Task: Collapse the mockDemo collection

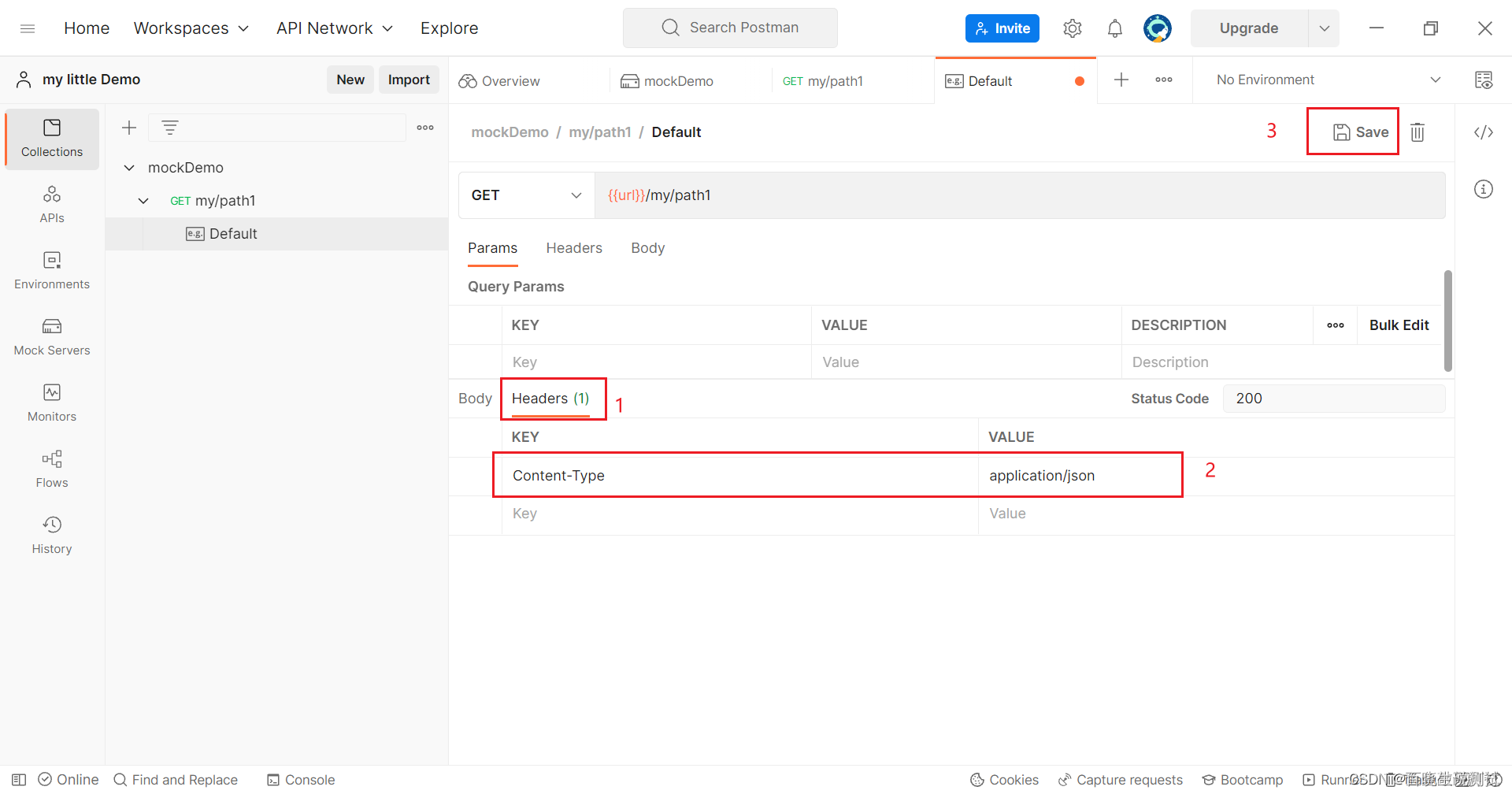Action: click(x=129, y=167)
